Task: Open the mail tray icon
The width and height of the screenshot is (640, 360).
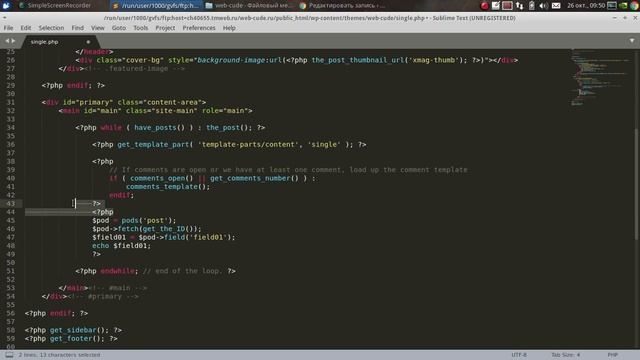Action: pyautogui.click(x=556, y=5)
